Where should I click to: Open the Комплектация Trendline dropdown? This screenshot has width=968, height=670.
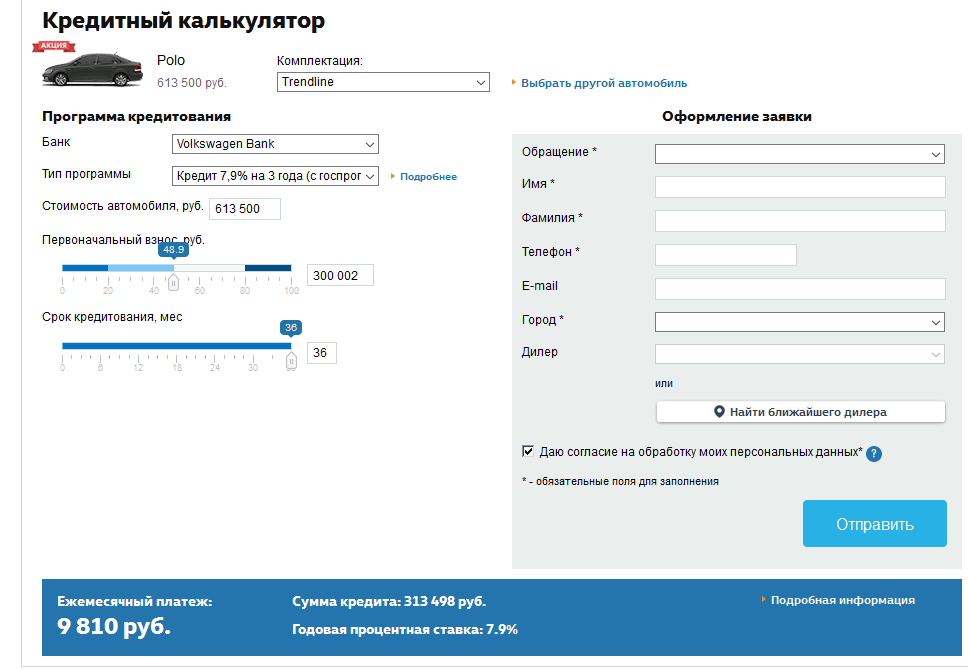383,82
